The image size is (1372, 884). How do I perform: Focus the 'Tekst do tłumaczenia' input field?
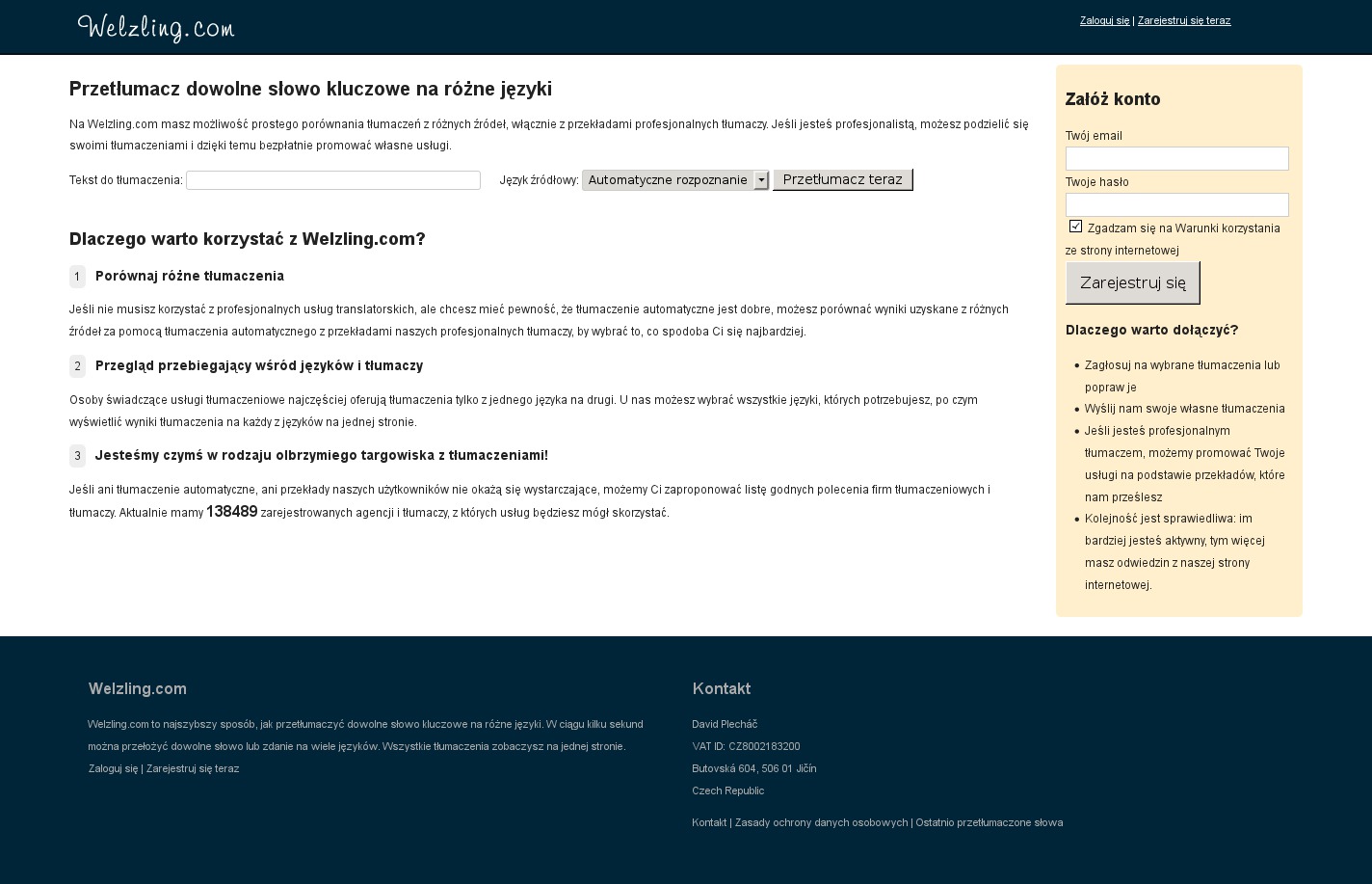(x=332, y=180)
